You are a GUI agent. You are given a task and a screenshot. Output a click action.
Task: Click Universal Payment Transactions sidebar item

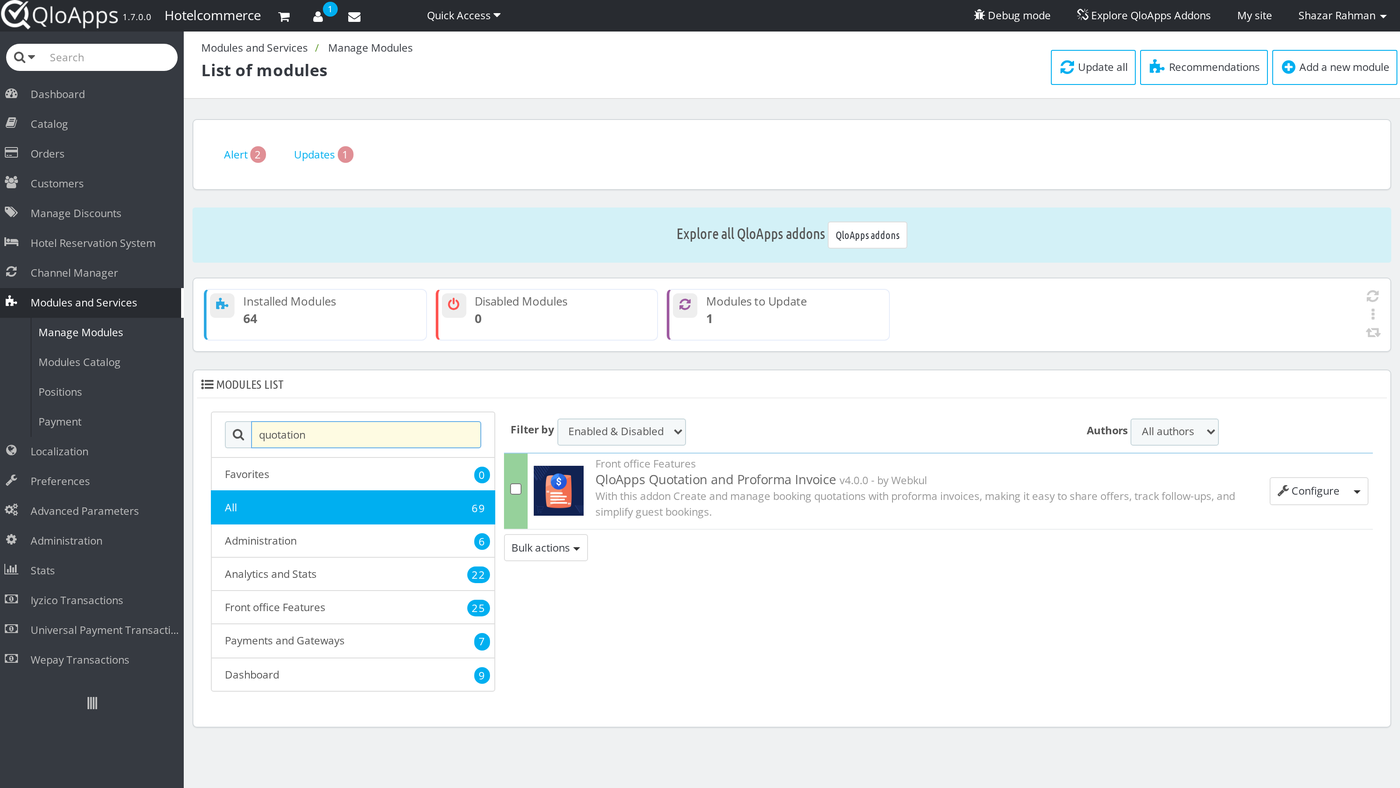(x=91, y=630)
